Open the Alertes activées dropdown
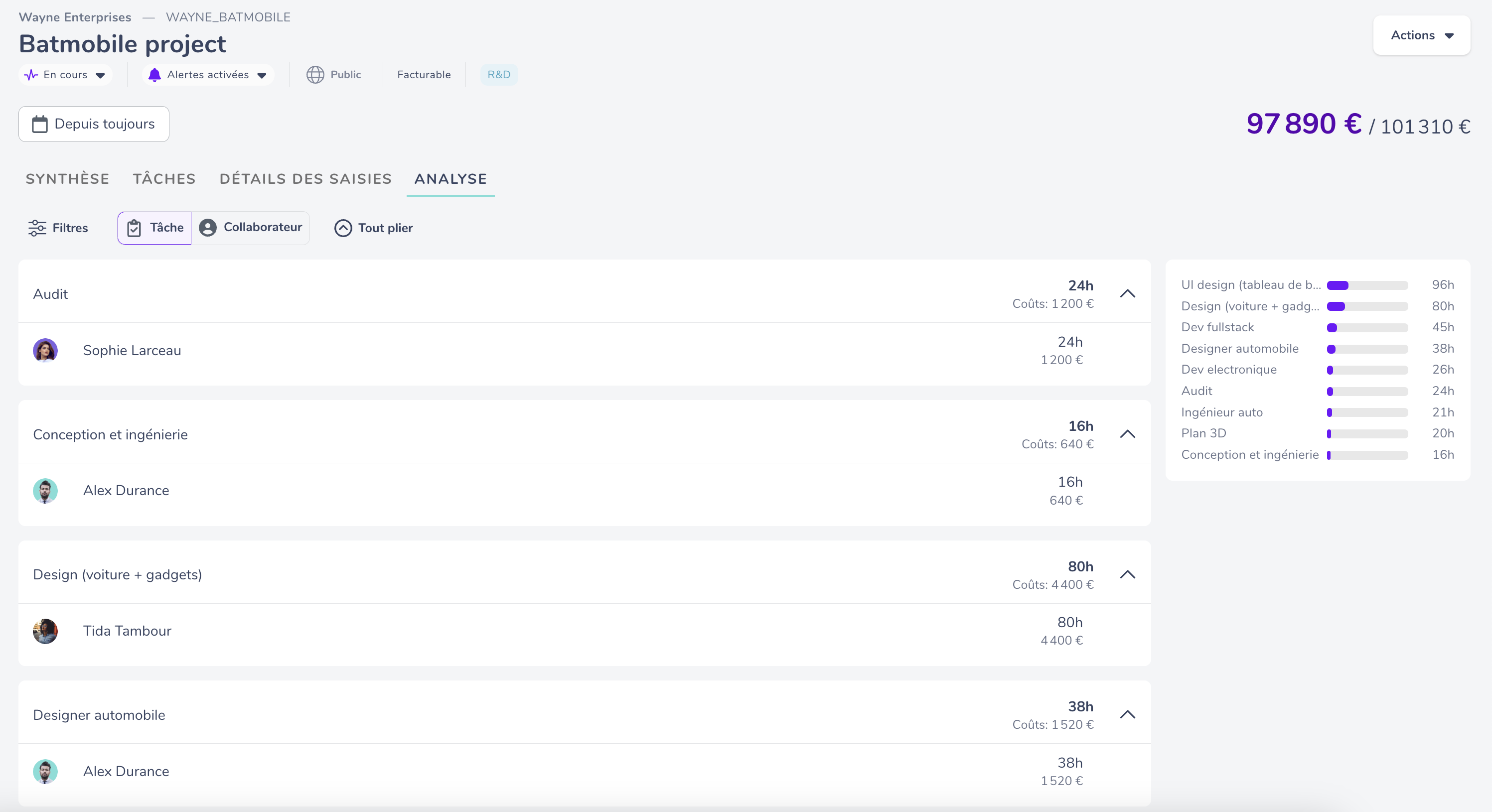 point(208,75)
